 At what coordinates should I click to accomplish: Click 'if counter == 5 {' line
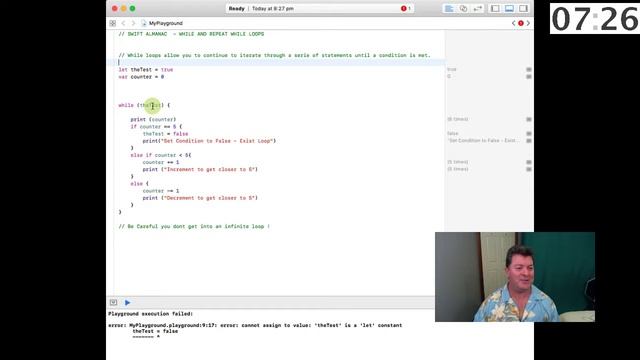pos(156,127)
